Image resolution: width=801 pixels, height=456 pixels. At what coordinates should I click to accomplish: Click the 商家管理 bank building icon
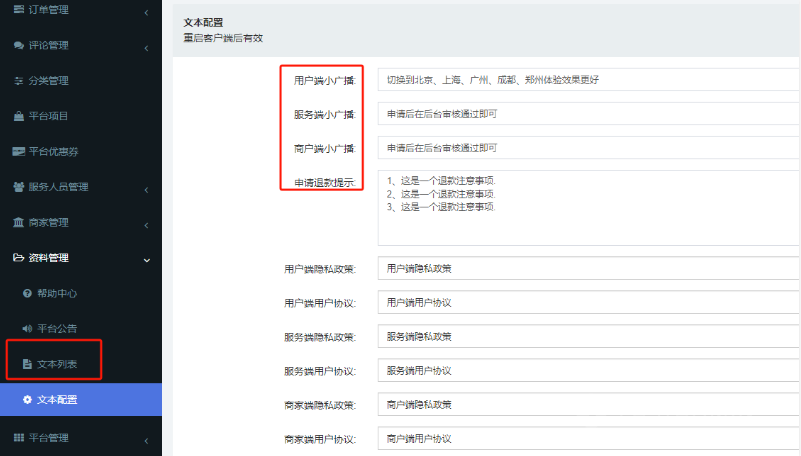tap(19, 222)
